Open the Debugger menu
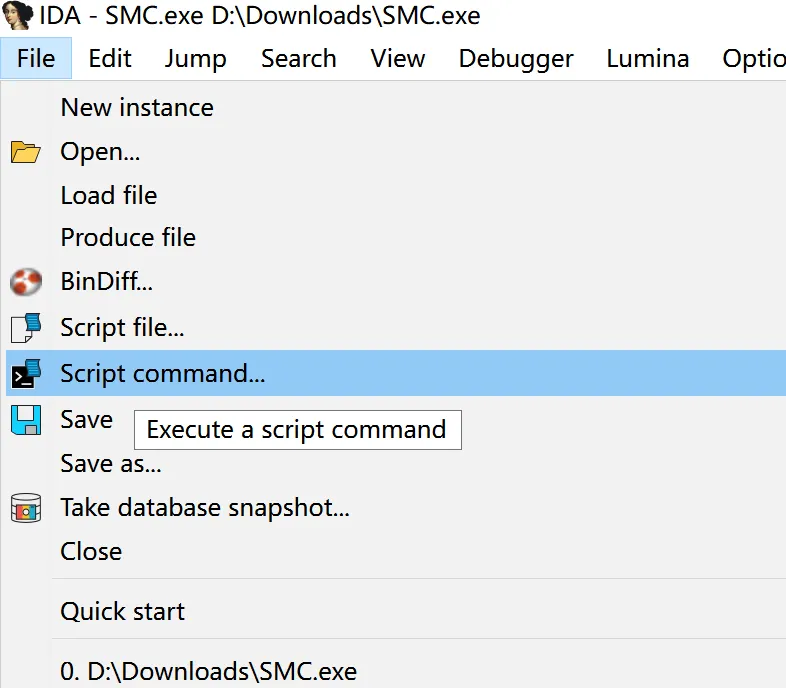The image size is (786, 688). click(516, 58)
